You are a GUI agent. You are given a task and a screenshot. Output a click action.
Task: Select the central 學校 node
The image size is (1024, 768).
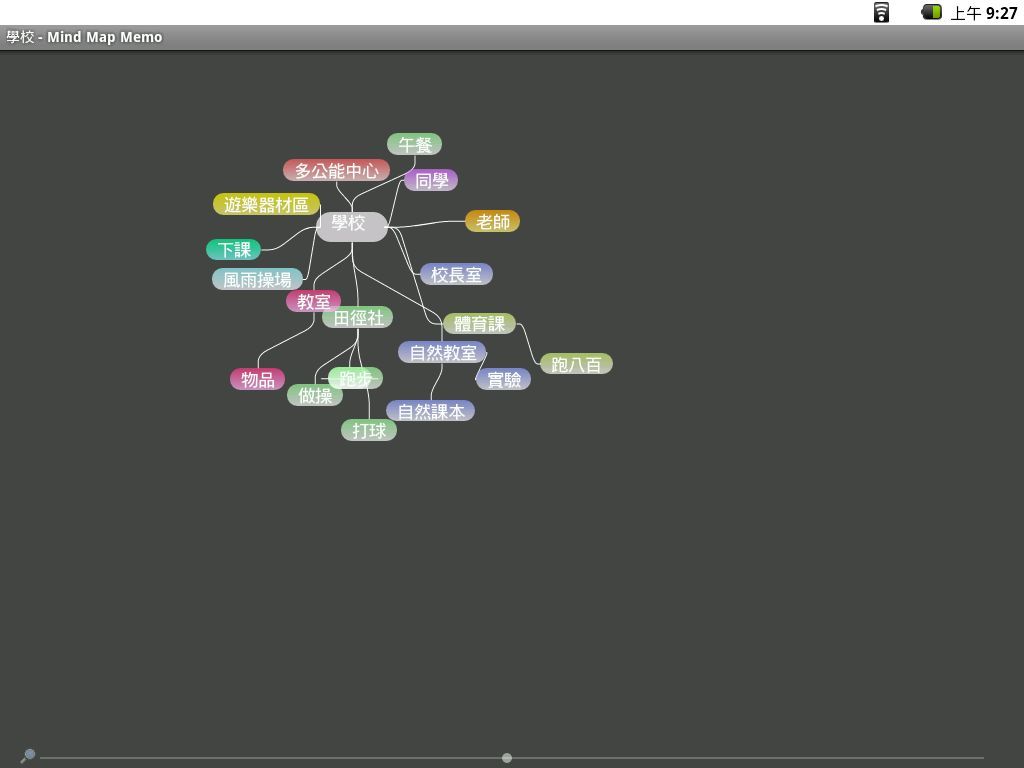coord(351,225)
